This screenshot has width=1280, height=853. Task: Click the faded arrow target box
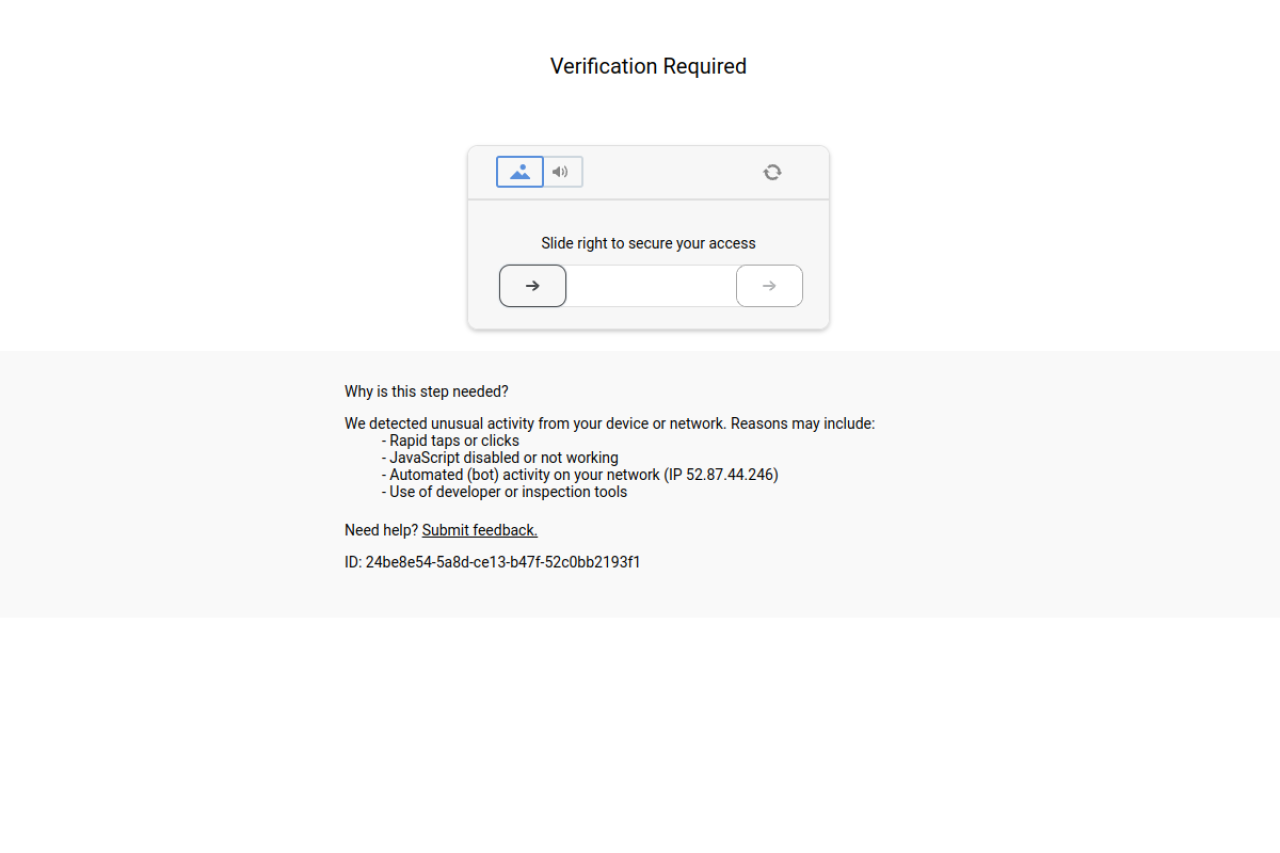coord(769,286)
